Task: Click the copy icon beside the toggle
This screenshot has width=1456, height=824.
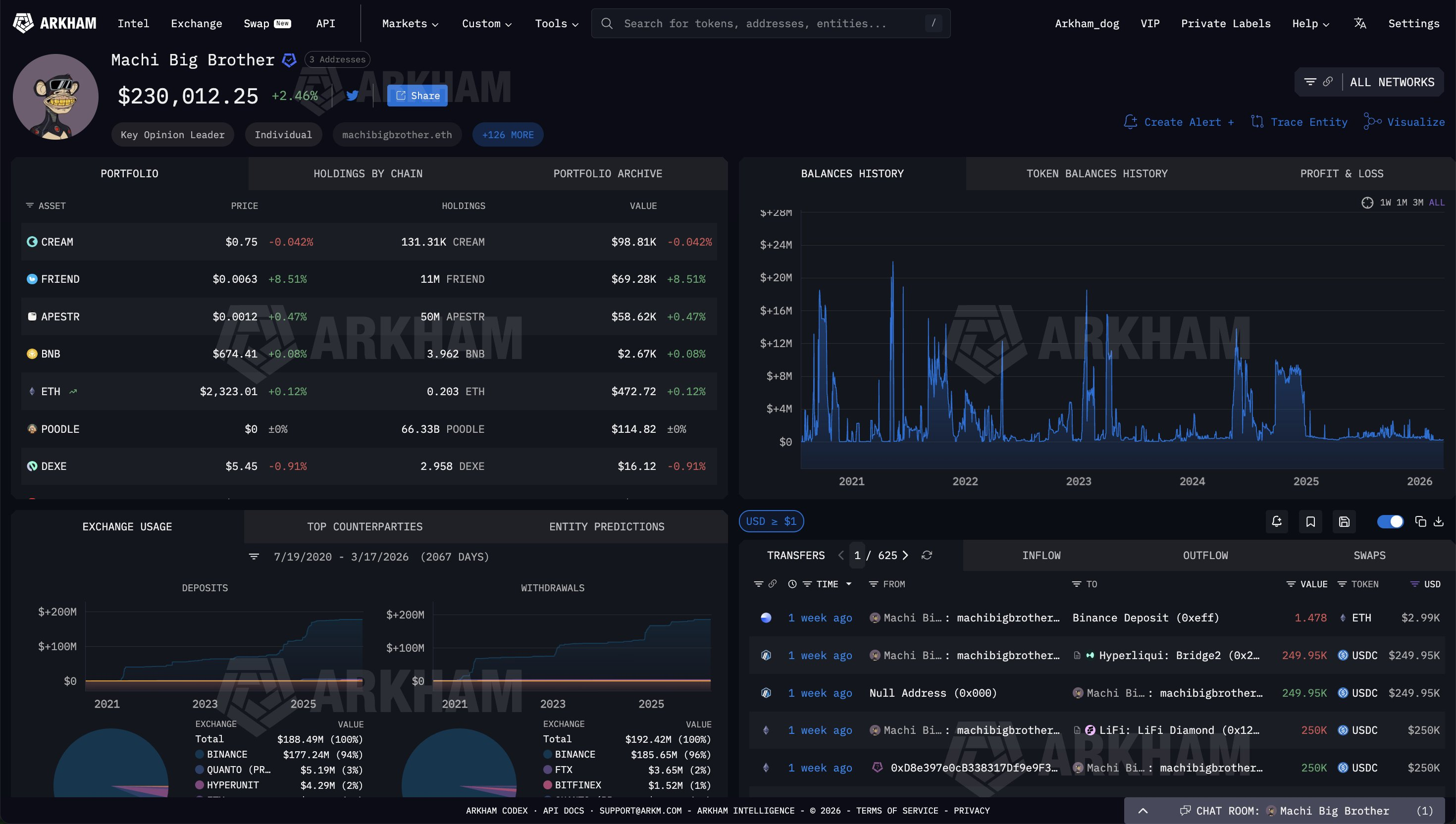Action: tap(1420, 521)
